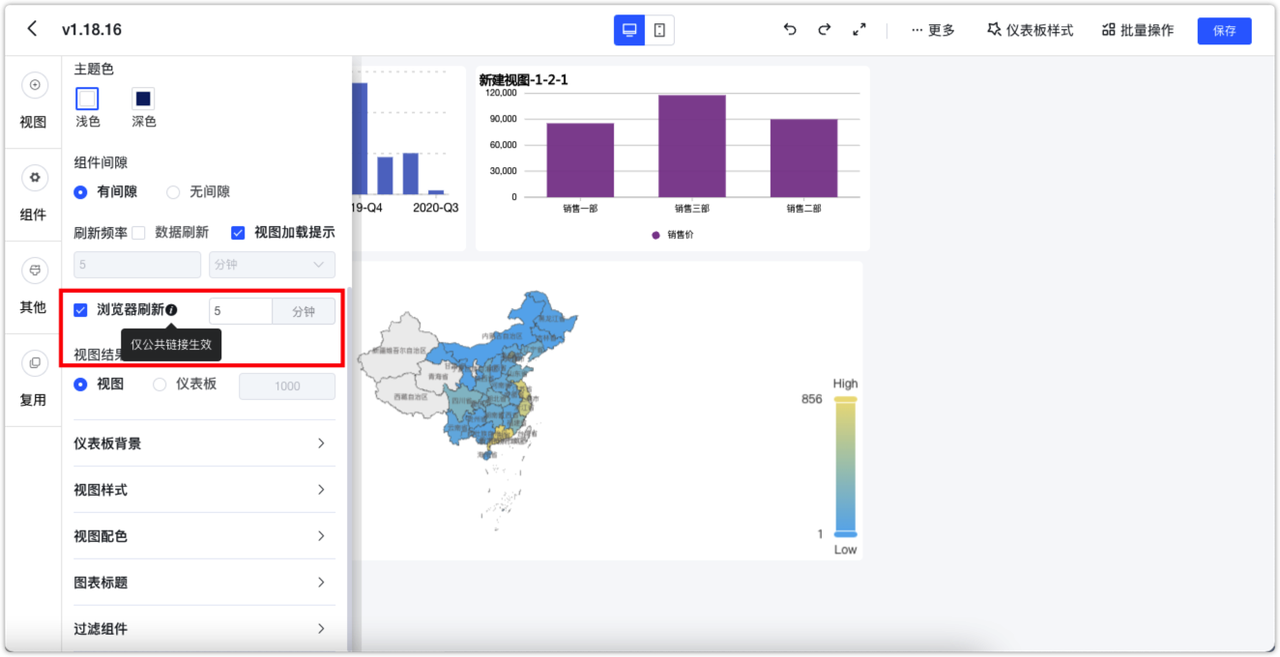Click the 销售二部 bar in chart
This screenshot has width=1280, height=657.
(804, 158)
